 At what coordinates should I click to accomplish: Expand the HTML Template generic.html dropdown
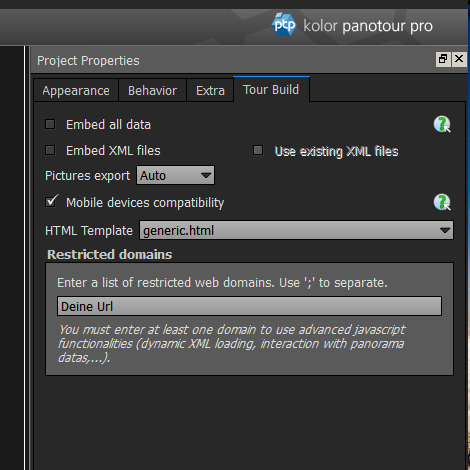pyautogui.click(x=296, y=230)
